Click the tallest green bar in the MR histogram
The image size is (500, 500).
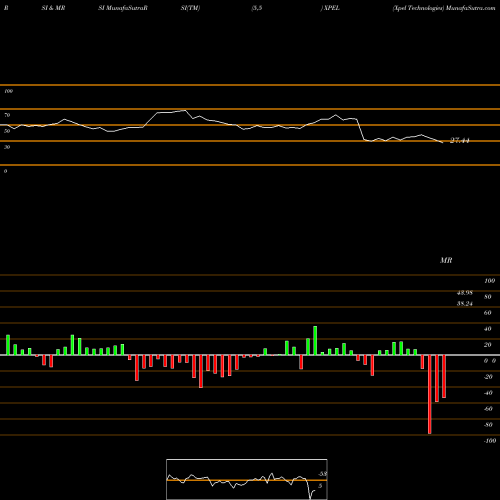coord(315,341)
